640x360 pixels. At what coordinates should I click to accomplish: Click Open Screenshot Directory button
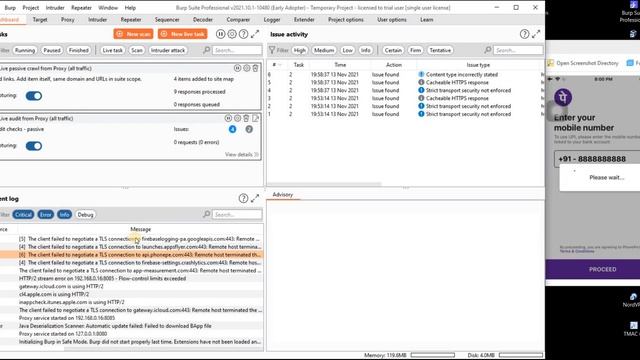pos(583,63)
